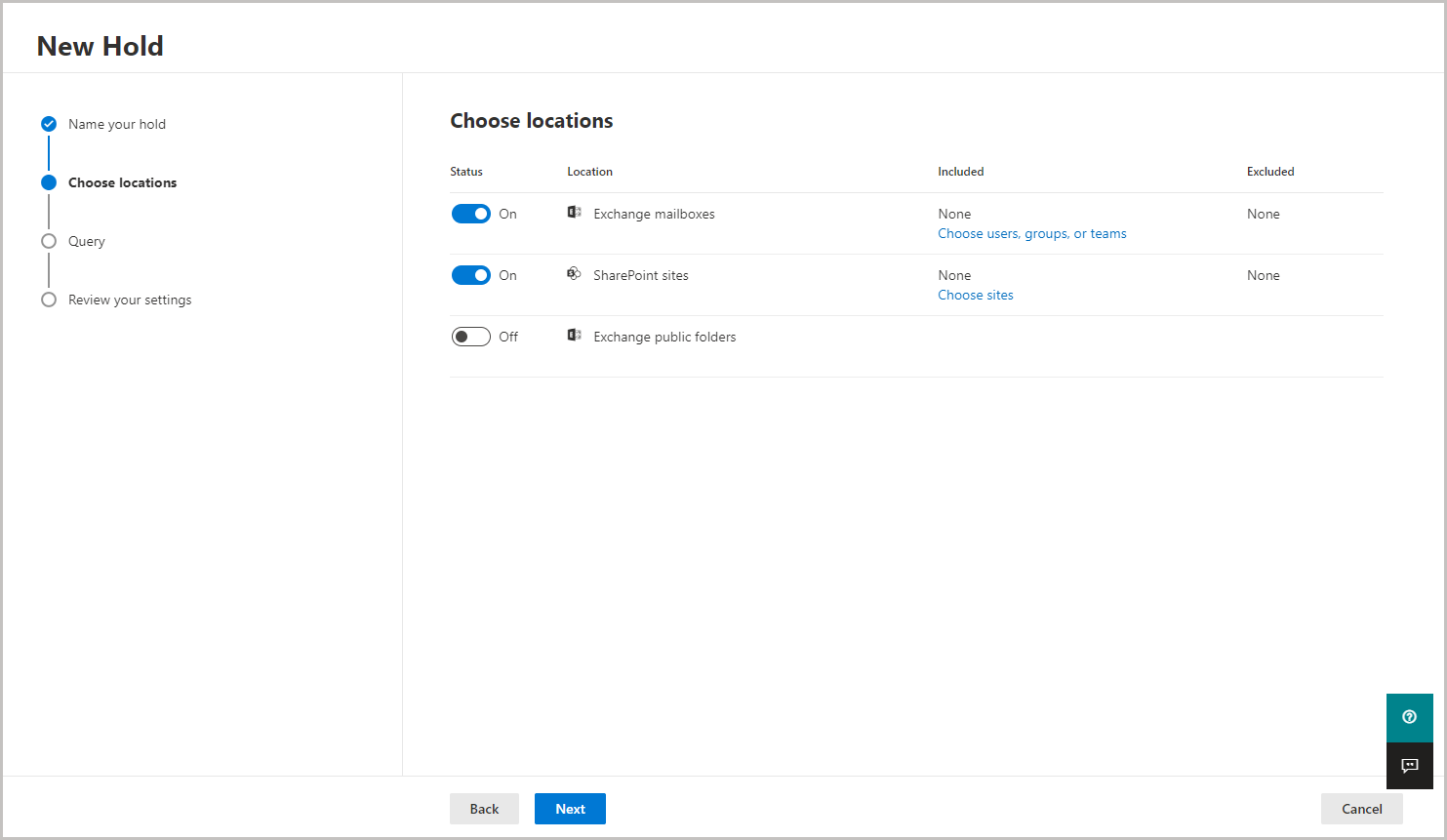Click the Query step label

click(87, 241)
